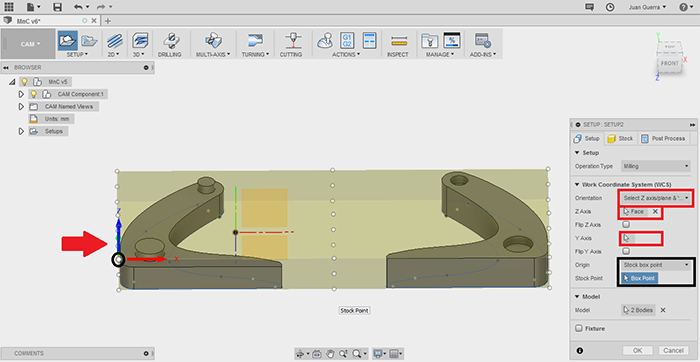Enable the Flip Z Axis checkbox
Screen dimensions: 700x362
[626, 225]
